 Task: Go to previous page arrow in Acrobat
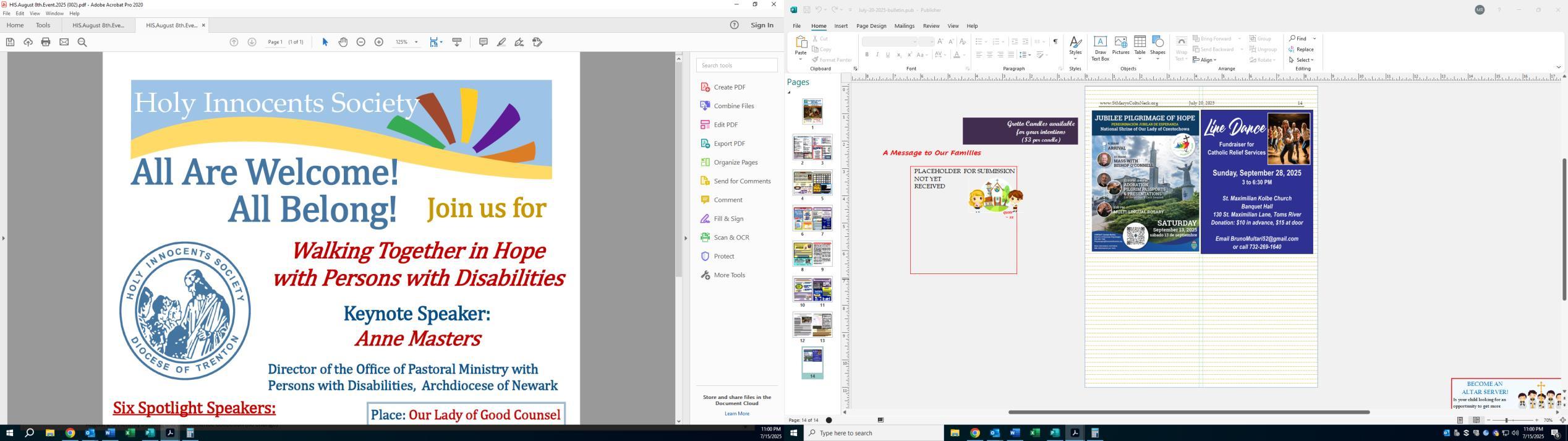[x=234, y=42]
